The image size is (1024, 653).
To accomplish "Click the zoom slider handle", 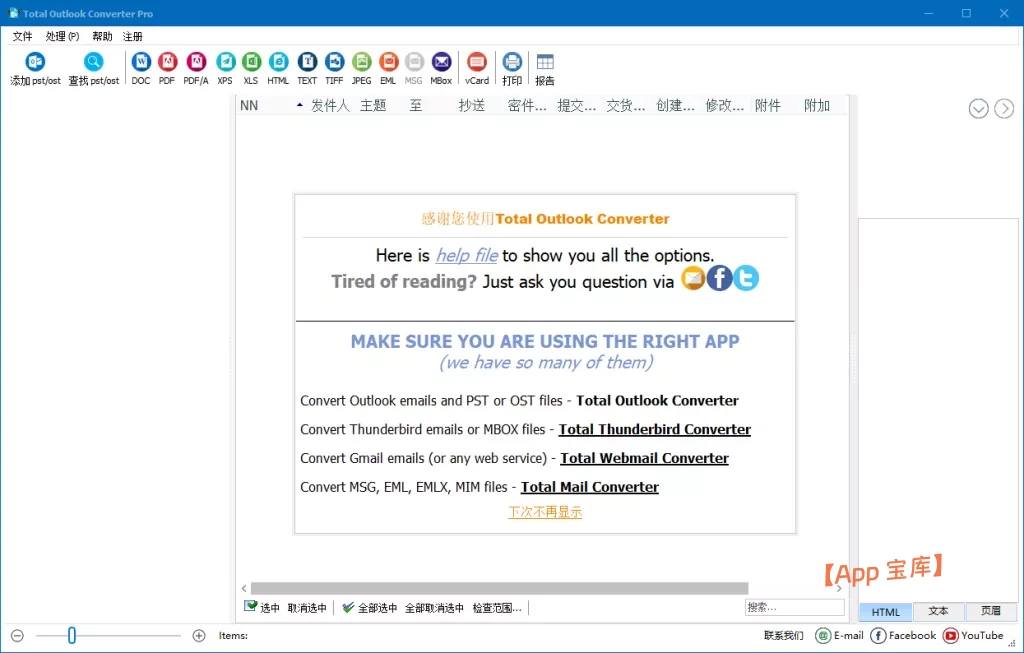I will click(x=72, y=635).
